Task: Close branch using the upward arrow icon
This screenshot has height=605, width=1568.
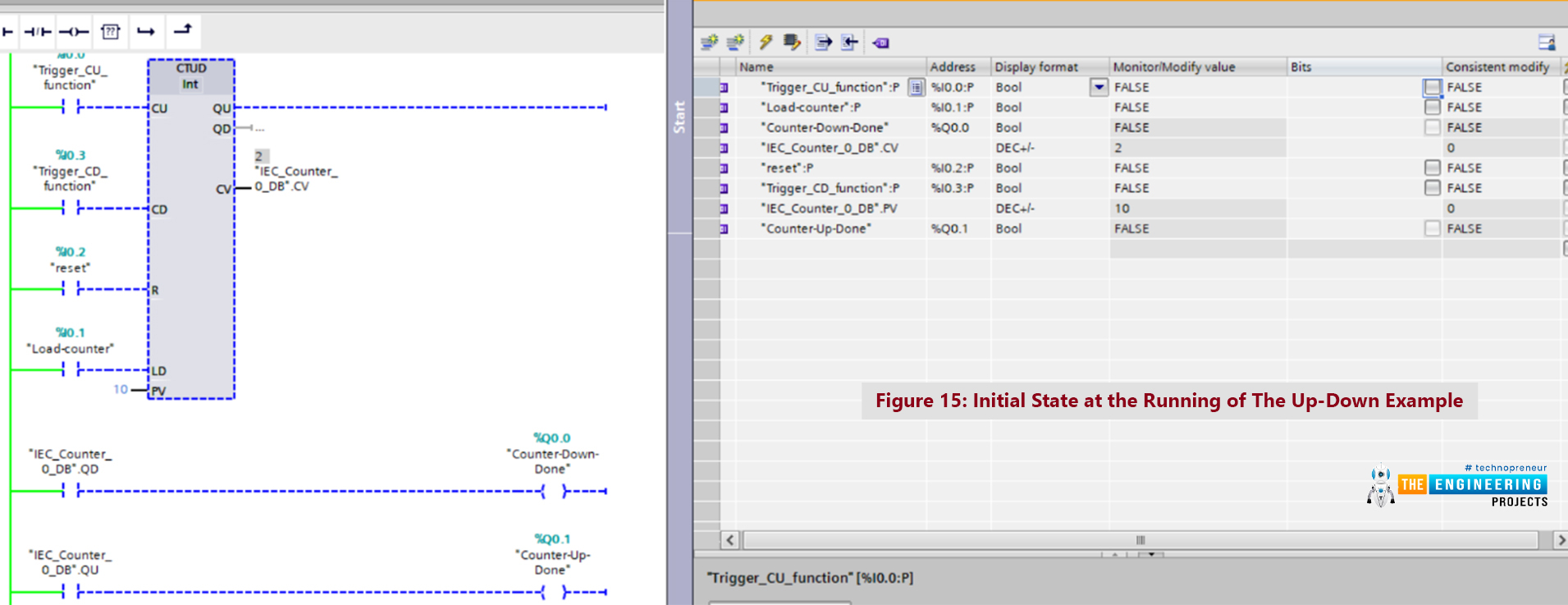Action: [182, 30]
